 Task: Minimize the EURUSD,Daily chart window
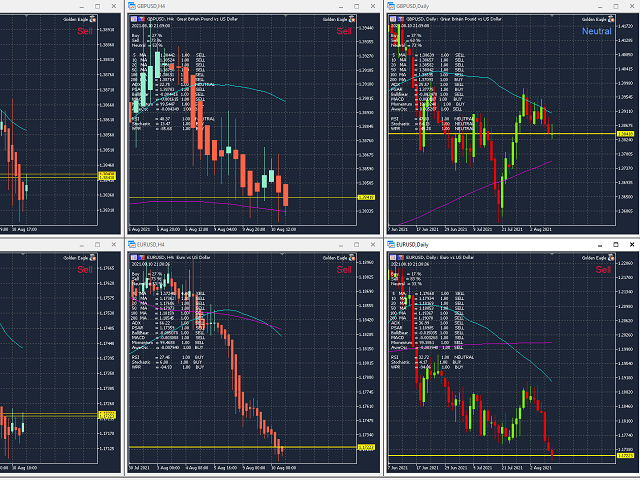click(x=600, y=245)
